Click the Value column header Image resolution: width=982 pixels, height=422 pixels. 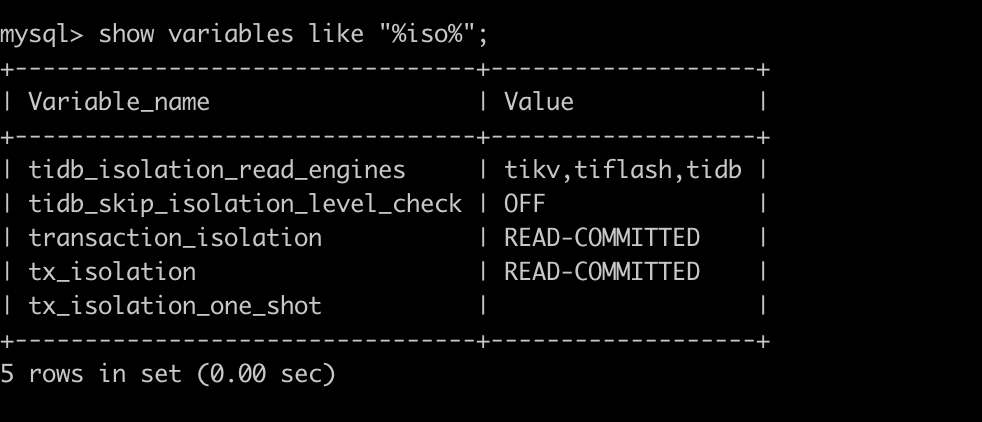point(538,102)
